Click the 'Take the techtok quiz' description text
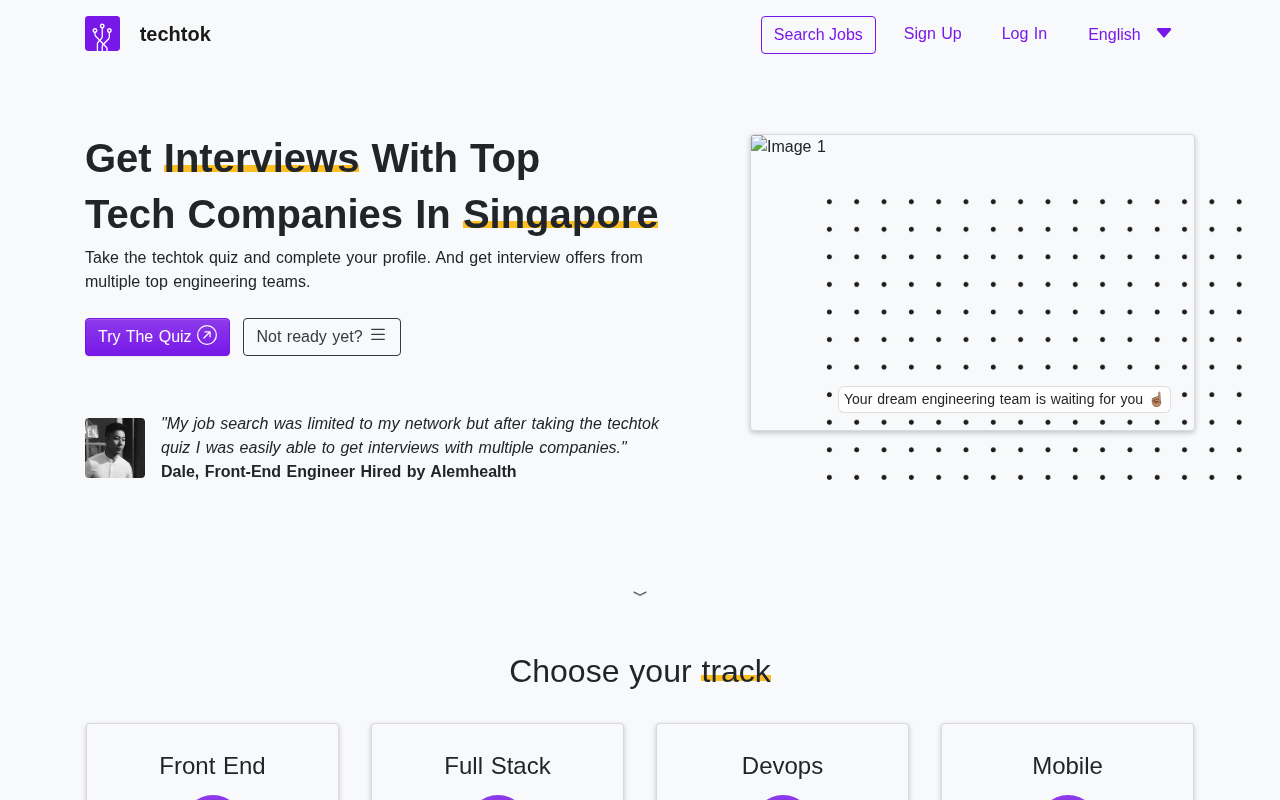 click(x=364, y=270)
